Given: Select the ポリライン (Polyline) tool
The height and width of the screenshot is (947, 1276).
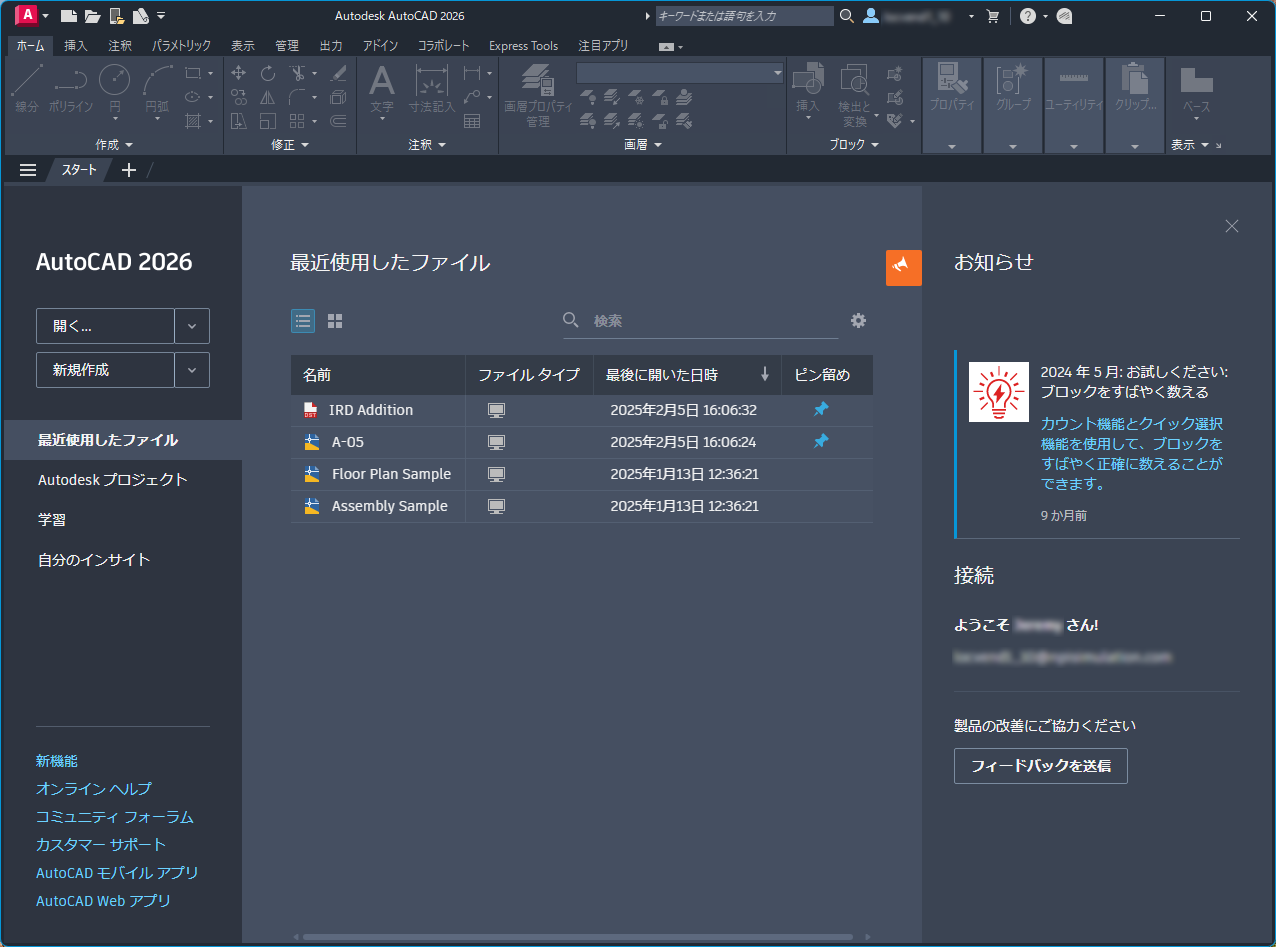Looking at the screenshot, I should pyautogui.click(x=70, y=88).
